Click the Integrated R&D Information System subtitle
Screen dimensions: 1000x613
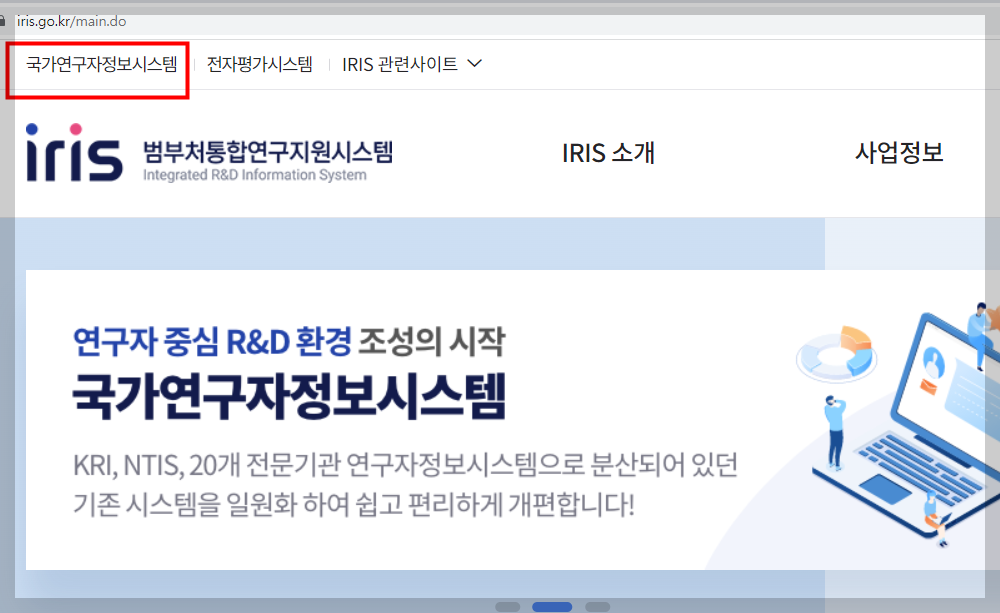click(254, 175)
